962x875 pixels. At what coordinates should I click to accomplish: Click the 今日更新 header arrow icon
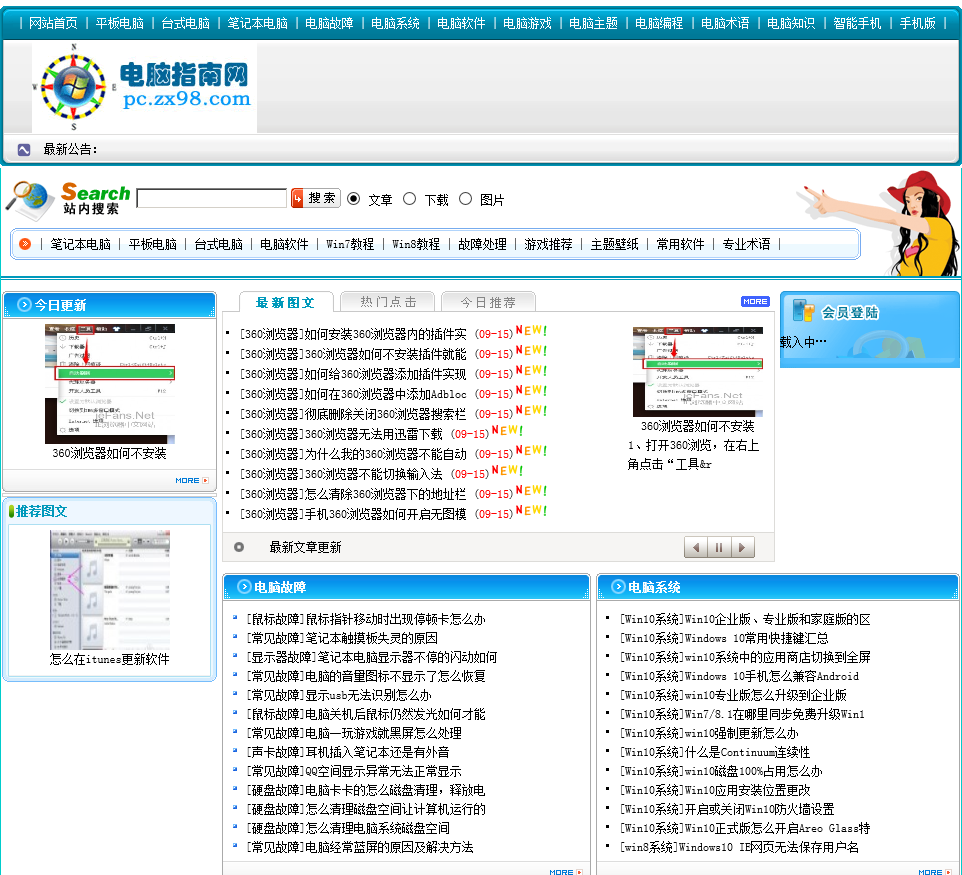click(24, 304)
